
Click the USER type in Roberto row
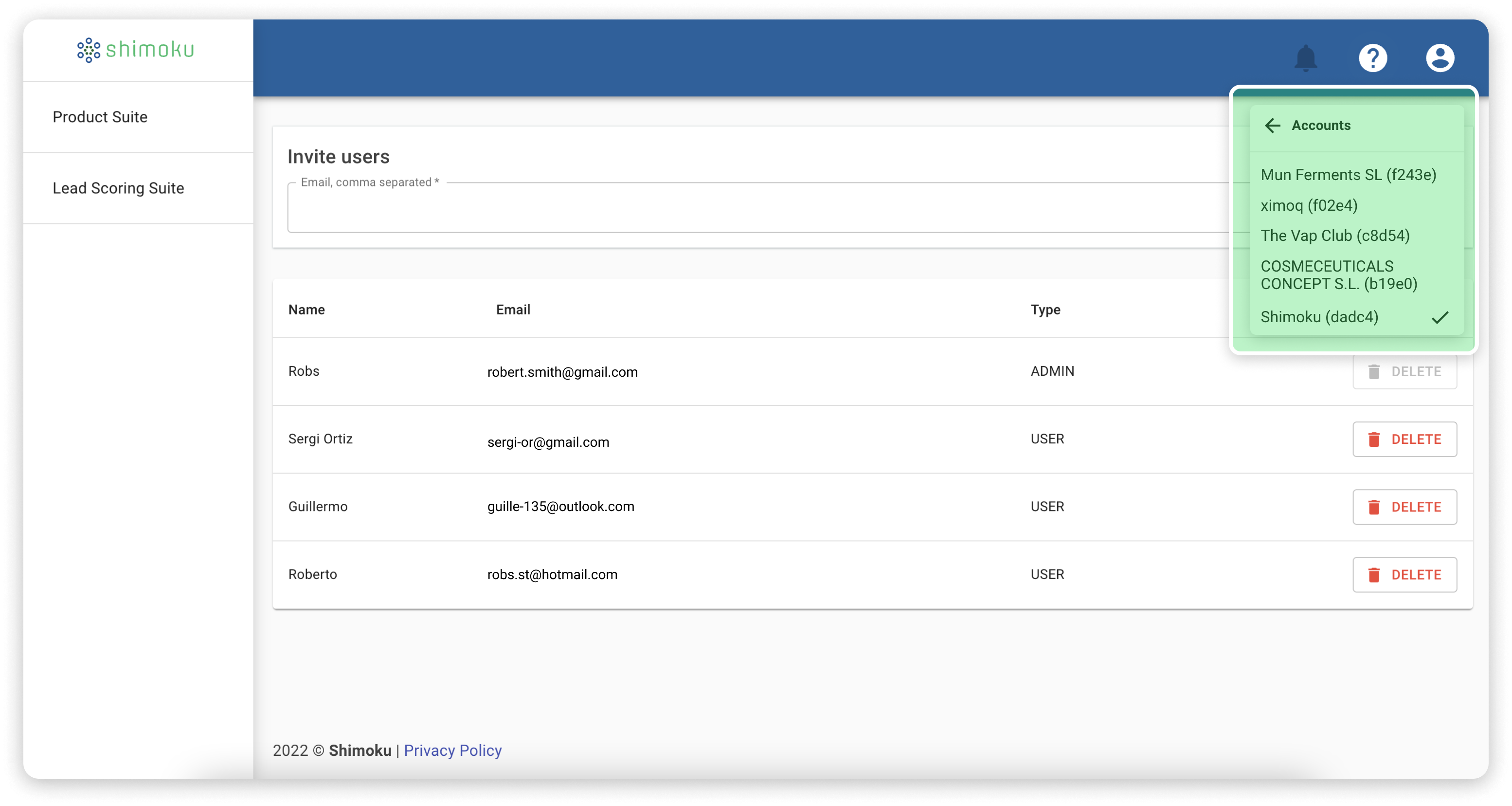coord(1047,574)
